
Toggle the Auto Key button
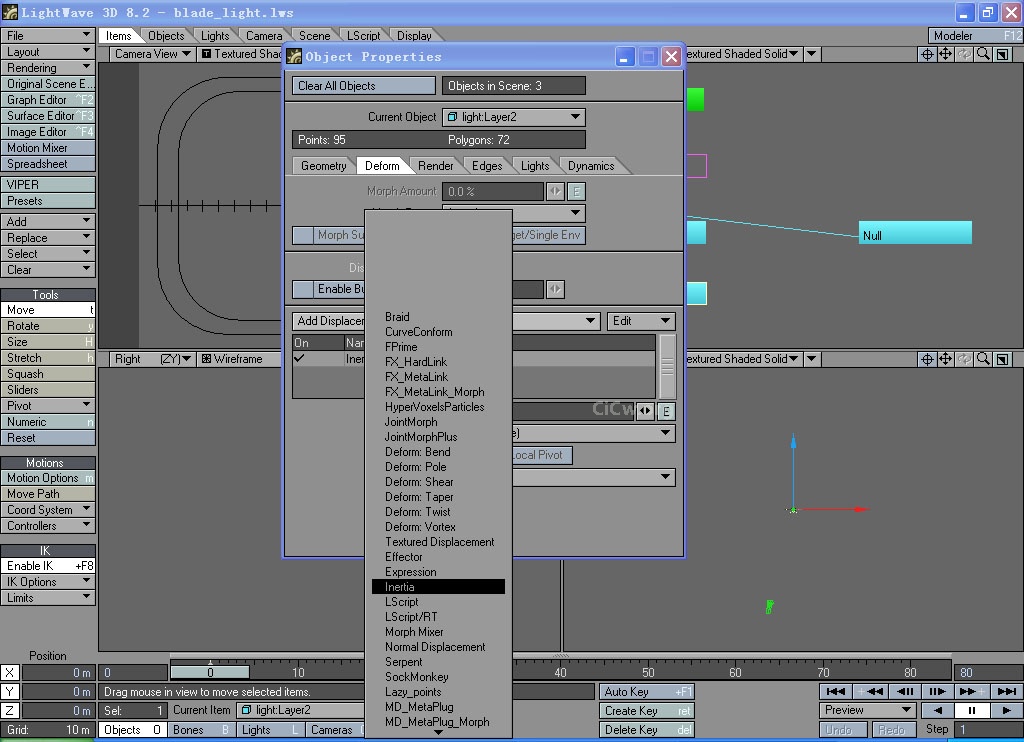[647, 692]
